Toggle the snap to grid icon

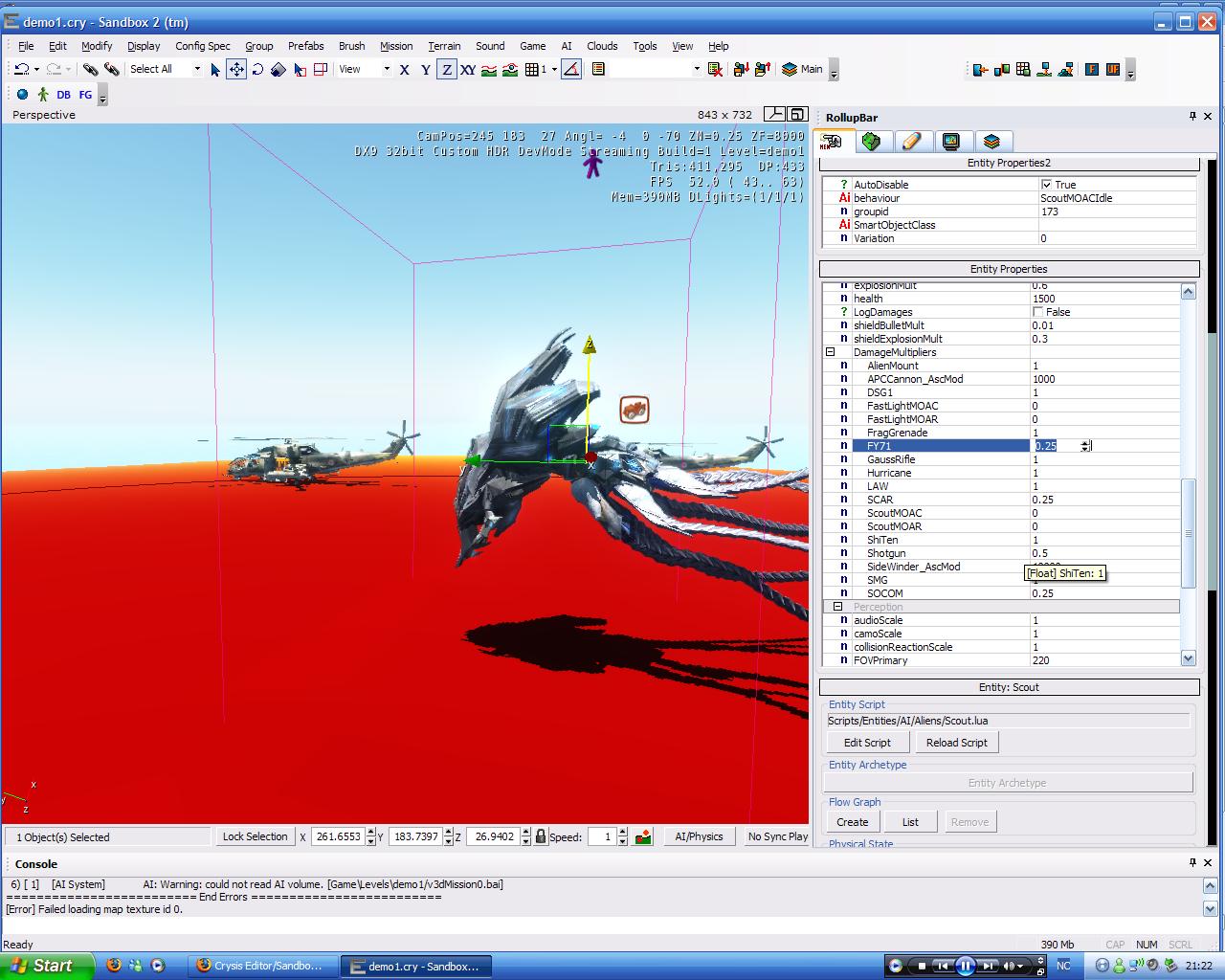[532, 69]
